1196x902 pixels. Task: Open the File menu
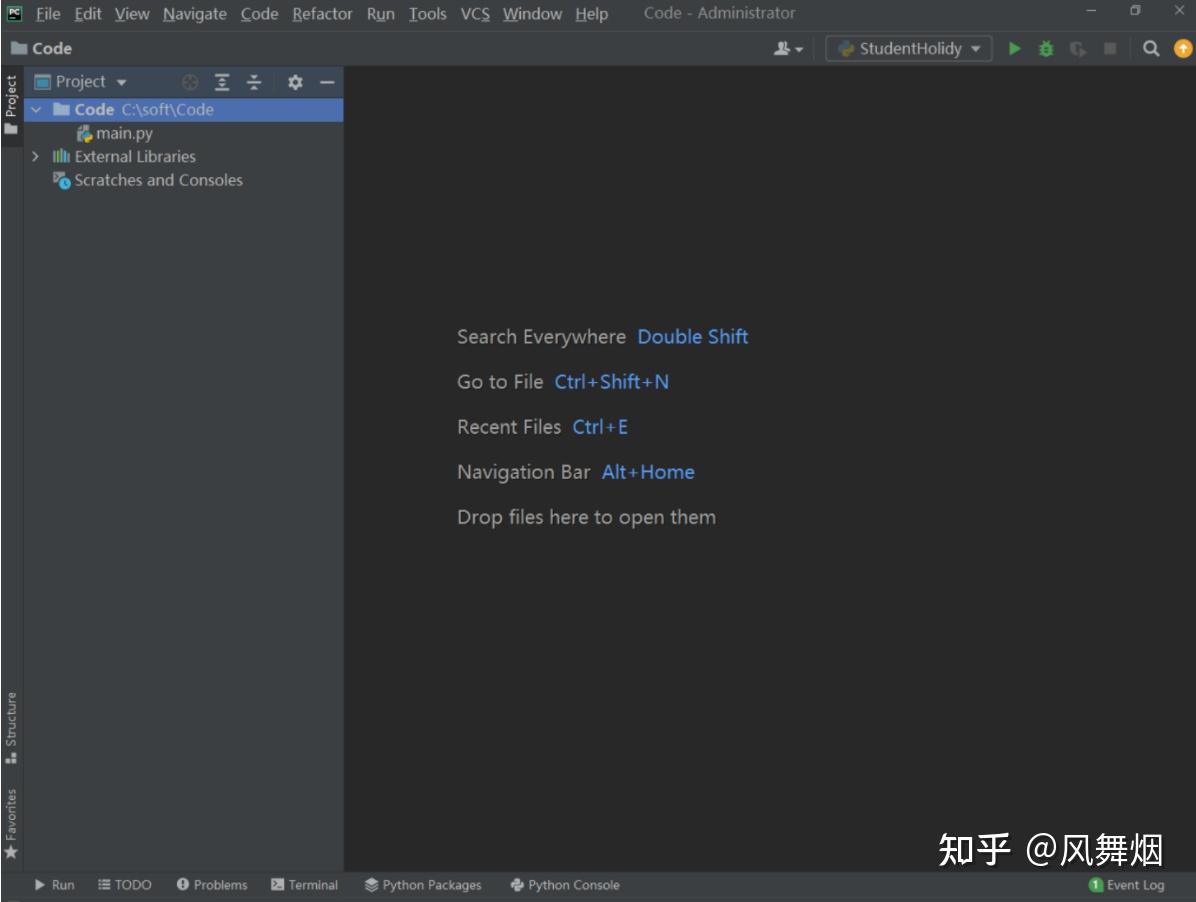coord(48,14)
